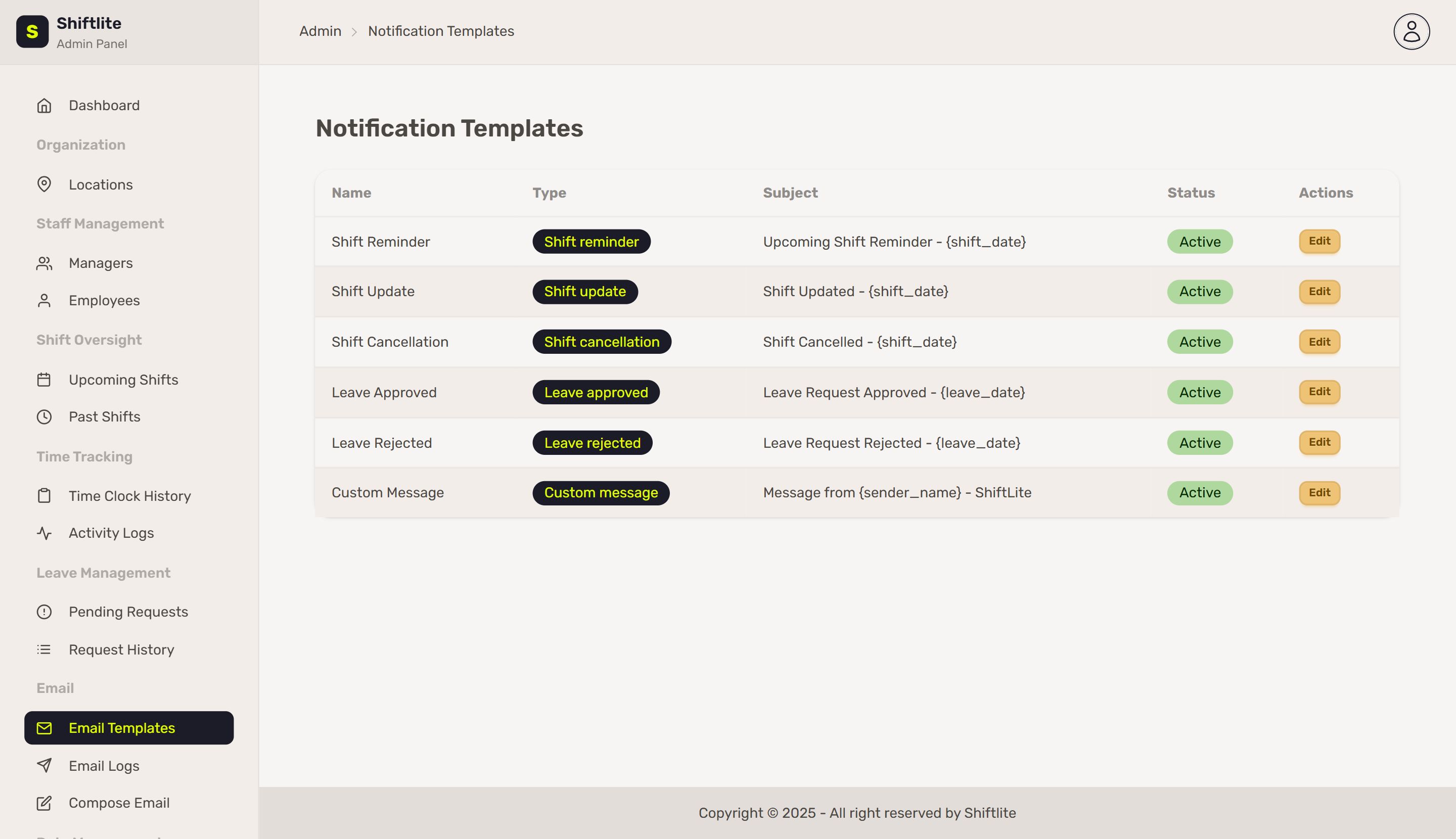Click the Shift cancellation type badge

tap(601, 342)
